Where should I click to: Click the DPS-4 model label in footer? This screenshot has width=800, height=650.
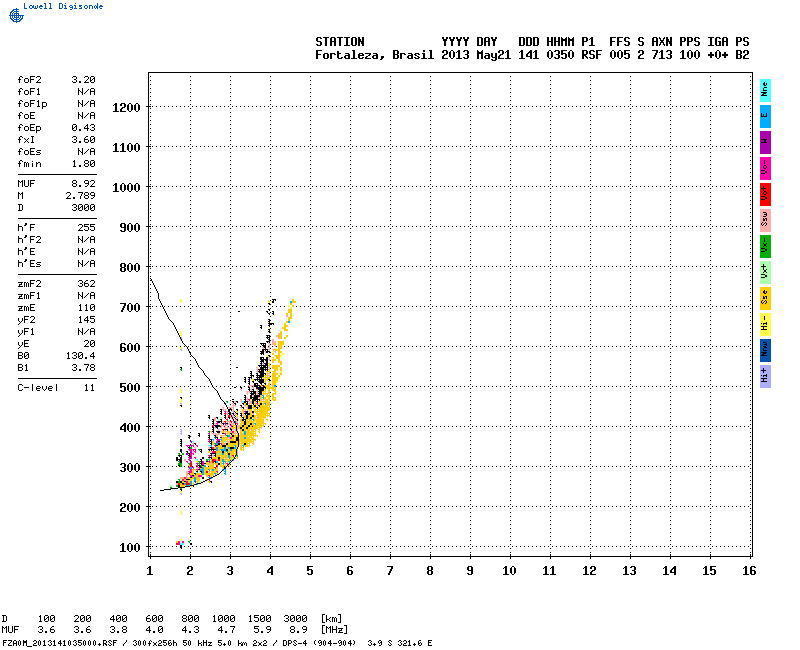(292, 643)
